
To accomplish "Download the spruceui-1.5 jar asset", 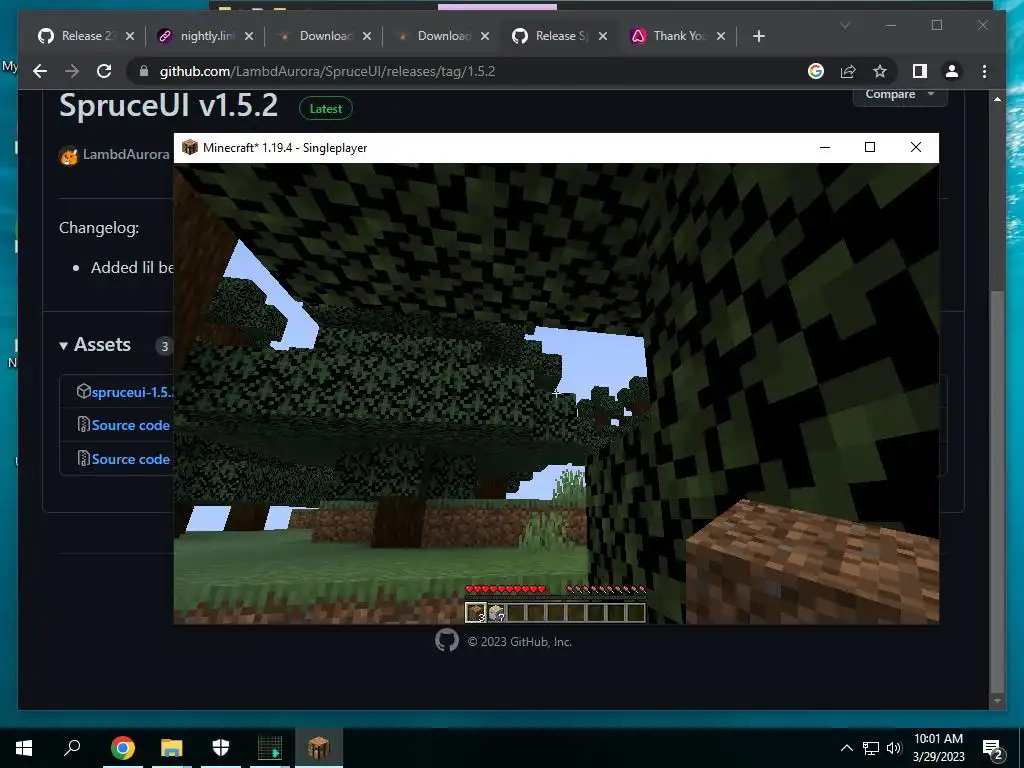I will point(131,392).
